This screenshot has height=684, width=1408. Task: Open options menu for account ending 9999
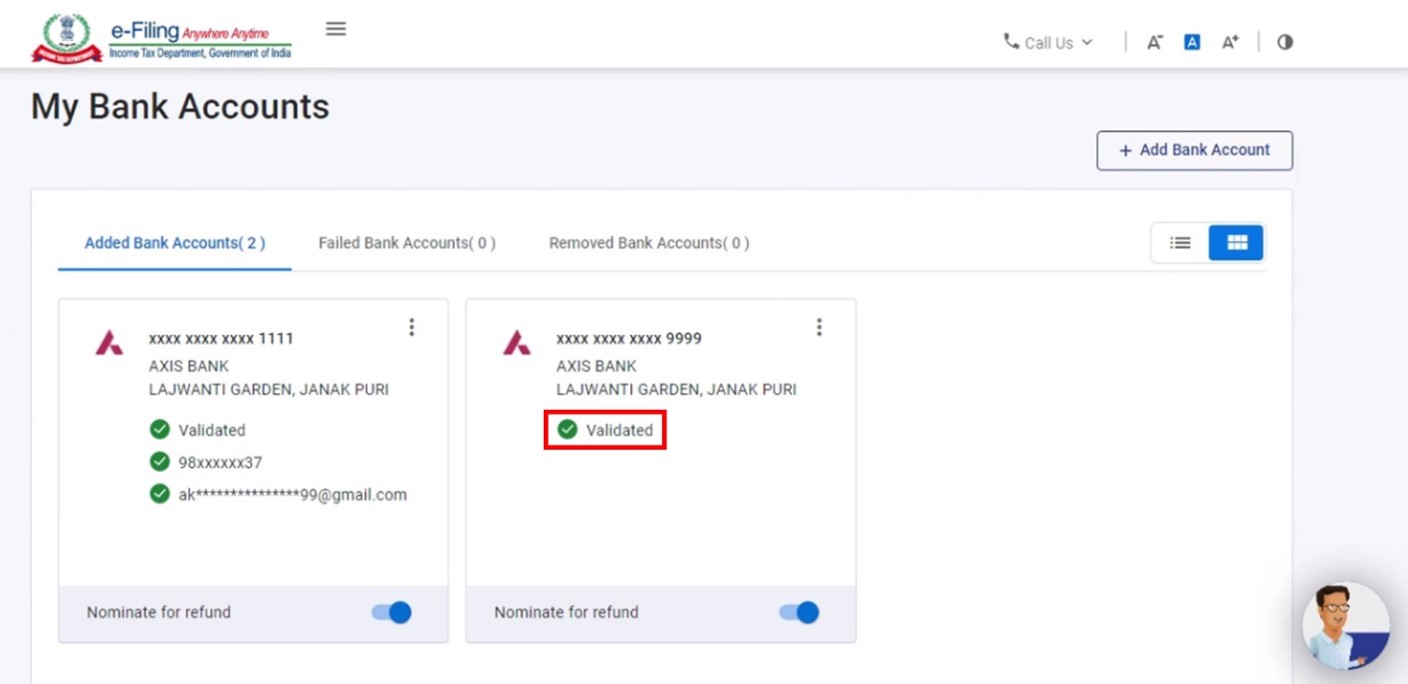tap(819, 327)
